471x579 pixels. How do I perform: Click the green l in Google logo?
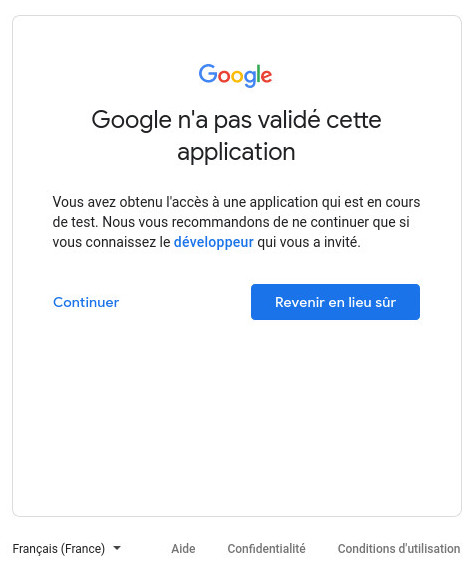(258, 73)
